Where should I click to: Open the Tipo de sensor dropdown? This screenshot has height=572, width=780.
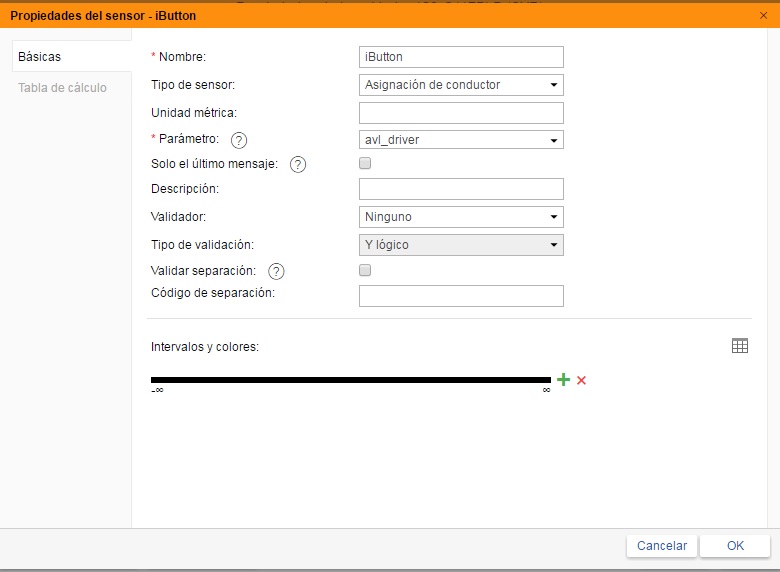click(x=460, y=85)
